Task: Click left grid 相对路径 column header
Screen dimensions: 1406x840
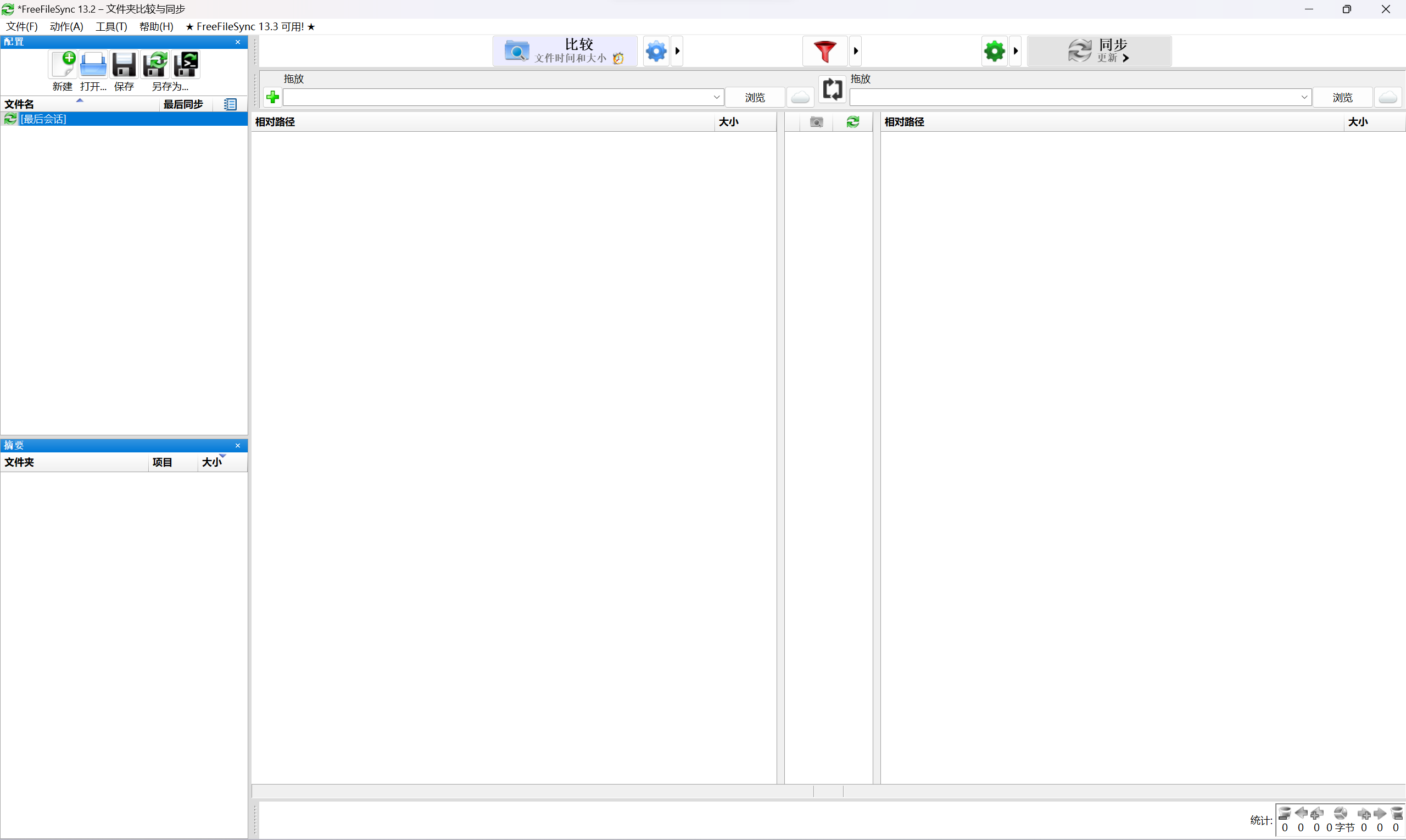Action: [483, 122]
